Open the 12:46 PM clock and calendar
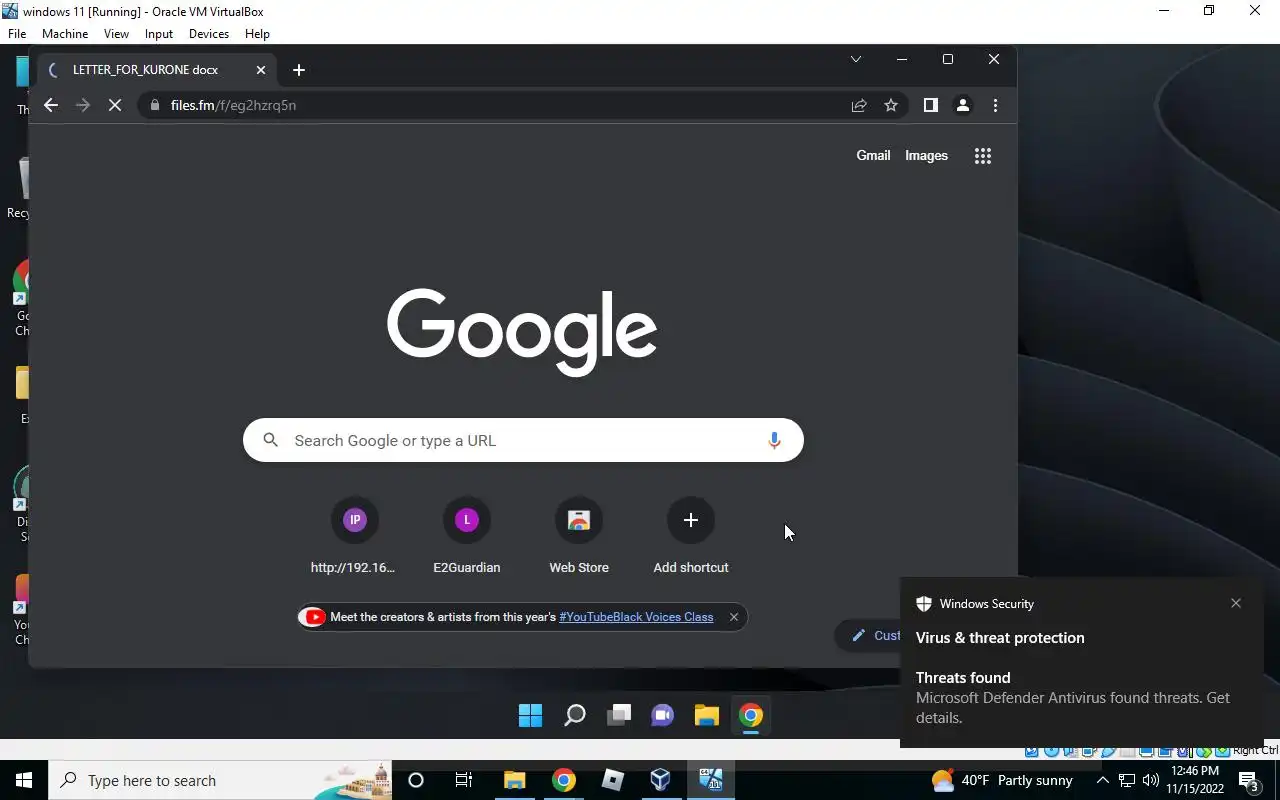Screen dimensions: 1280x800 [x=1194, y=780]
